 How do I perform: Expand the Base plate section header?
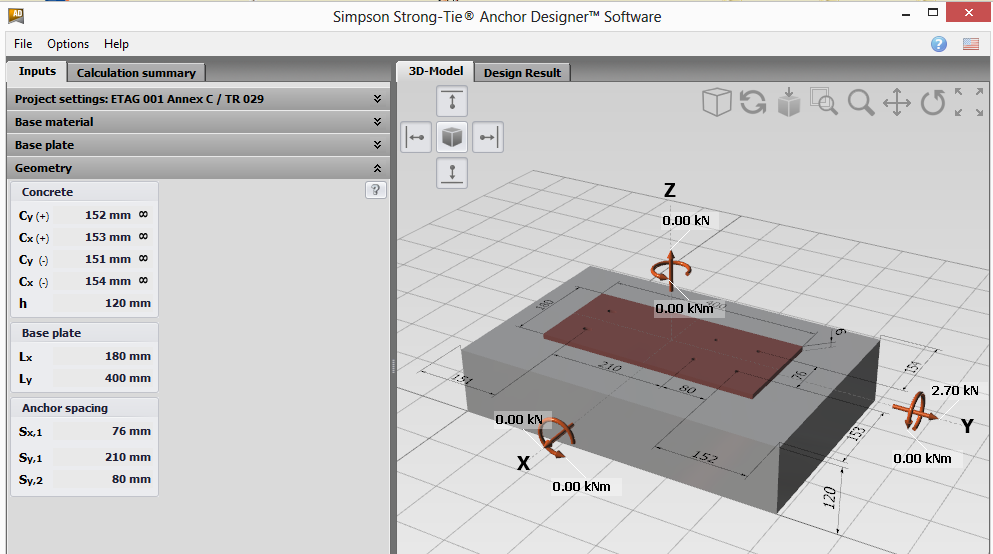pos(198,145)
